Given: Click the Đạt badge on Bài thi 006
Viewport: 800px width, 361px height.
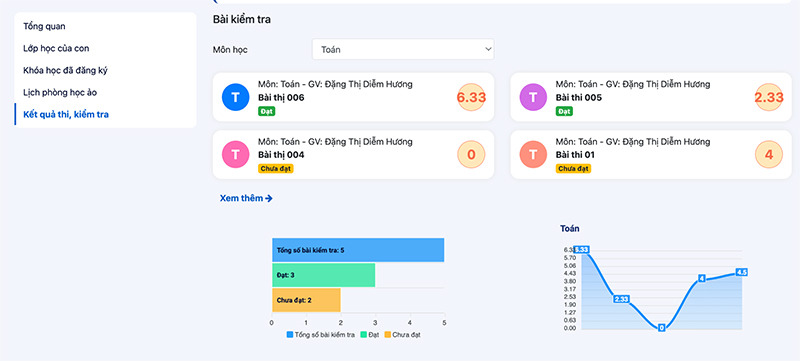Looking at the screenshot, I should 266,111.
